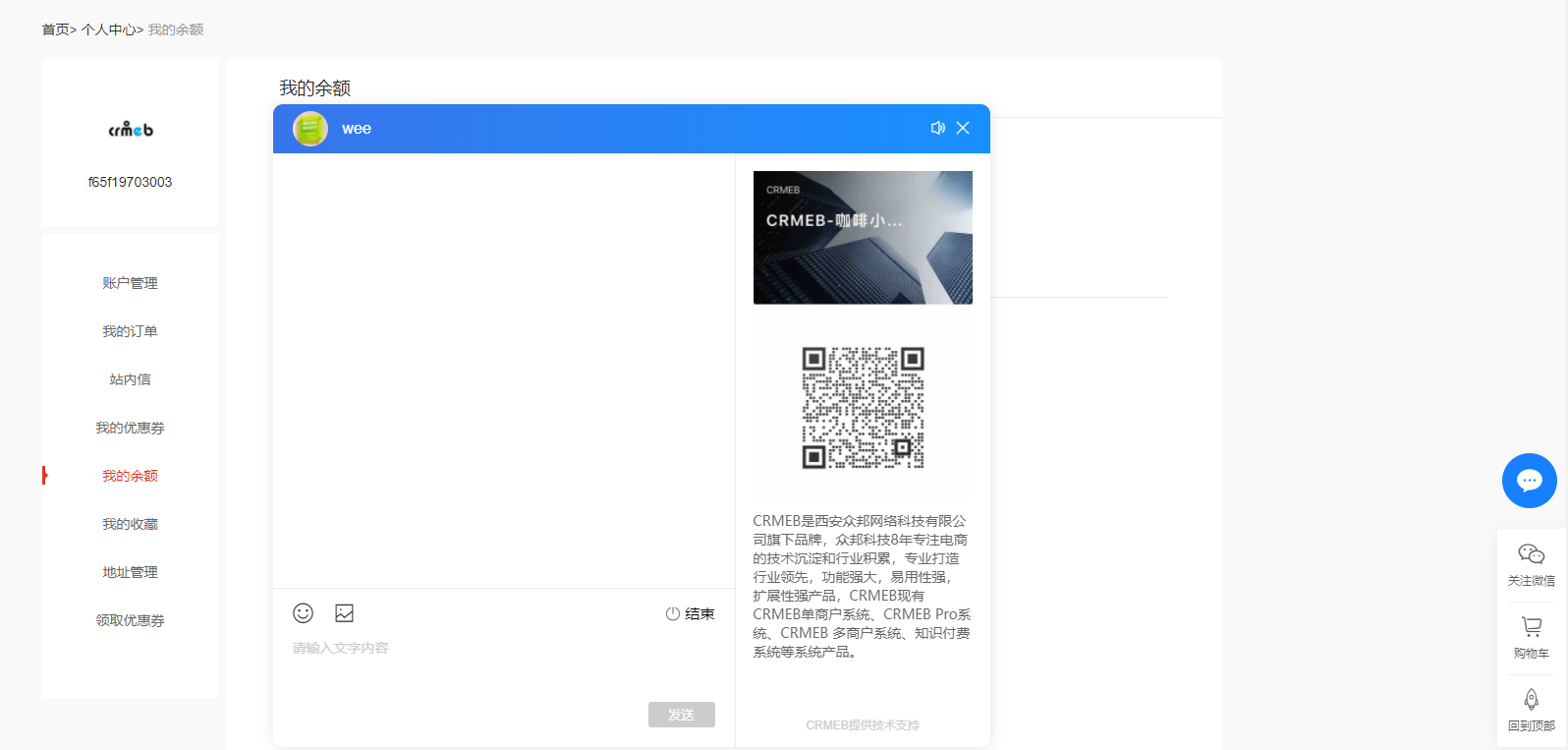This screenshot has height=750, width=1568.
Task: Focus the chat message input field
Action: click(503, 663)
